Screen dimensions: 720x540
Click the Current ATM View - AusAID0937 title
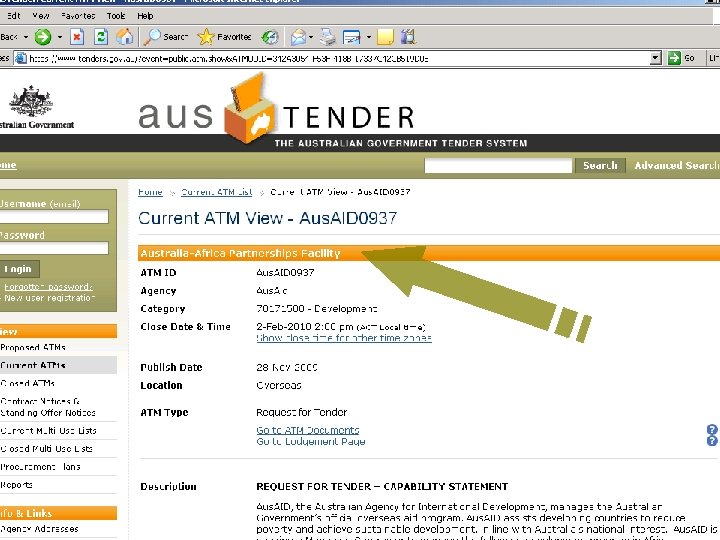coord(268,218)
